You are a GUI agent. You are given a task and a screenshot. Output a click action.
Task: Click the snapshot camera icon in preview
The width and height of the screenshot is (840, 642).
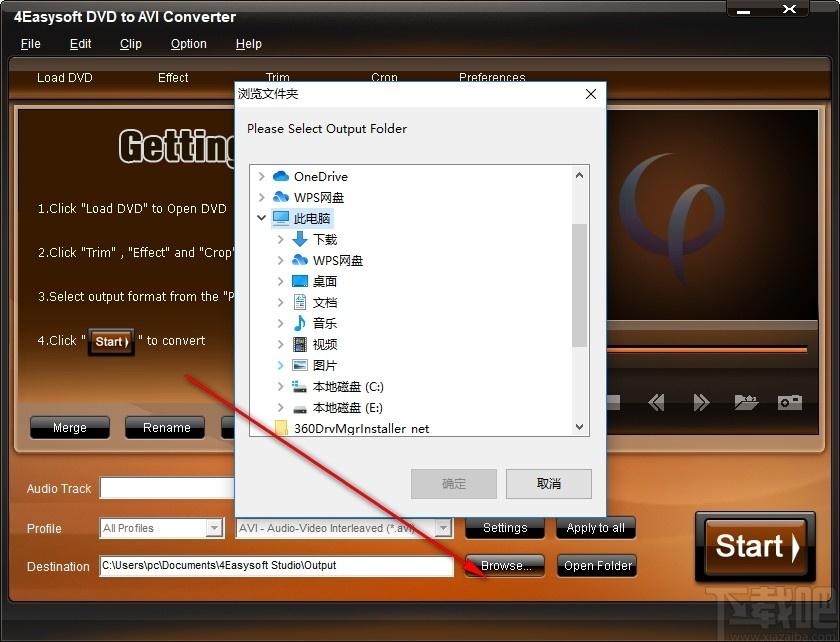tap(790, 402)
